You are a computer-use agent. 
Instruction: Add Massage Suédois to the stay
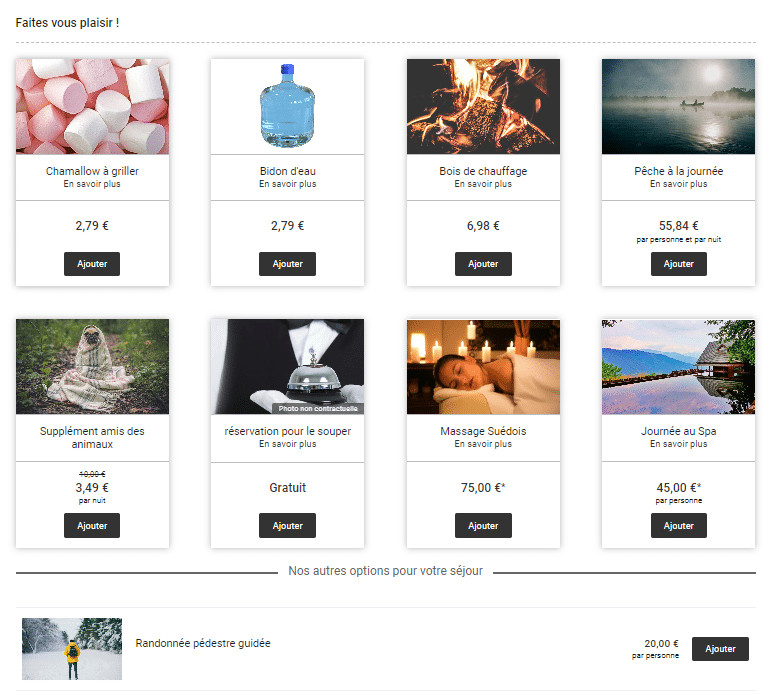(483, 525)
